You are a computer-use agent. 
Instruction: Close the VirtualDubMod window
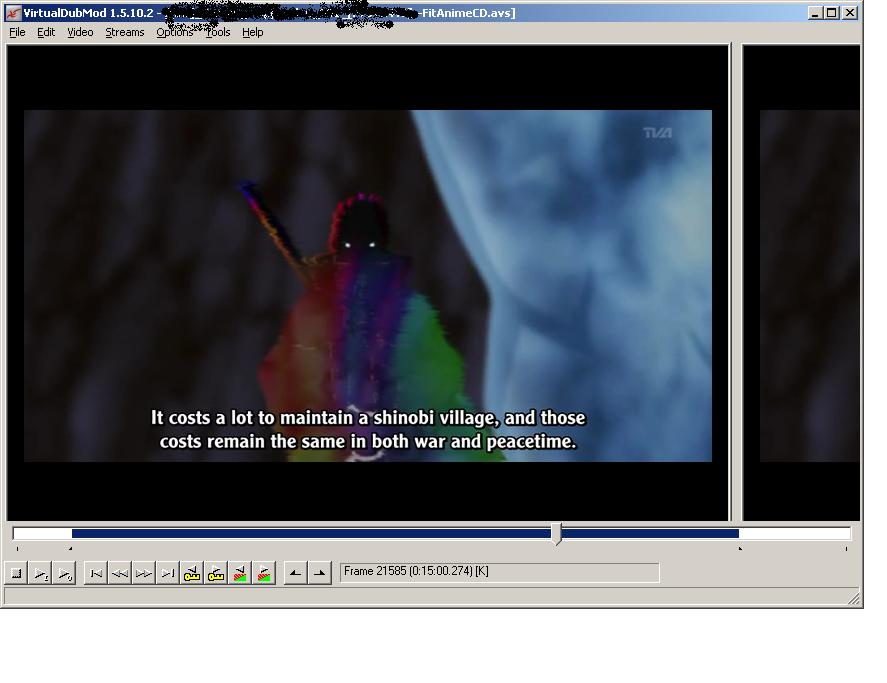(x=850, y=13)
